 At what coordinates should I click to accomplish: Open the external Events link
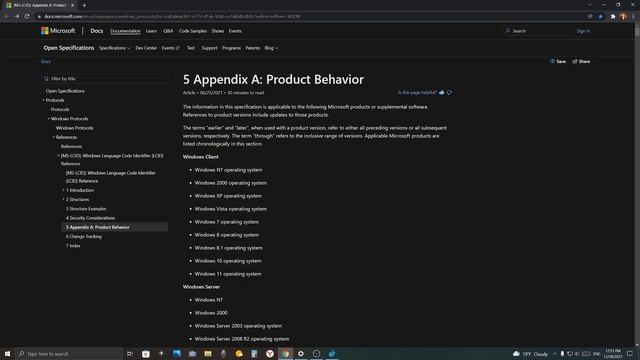pos(170,48)
